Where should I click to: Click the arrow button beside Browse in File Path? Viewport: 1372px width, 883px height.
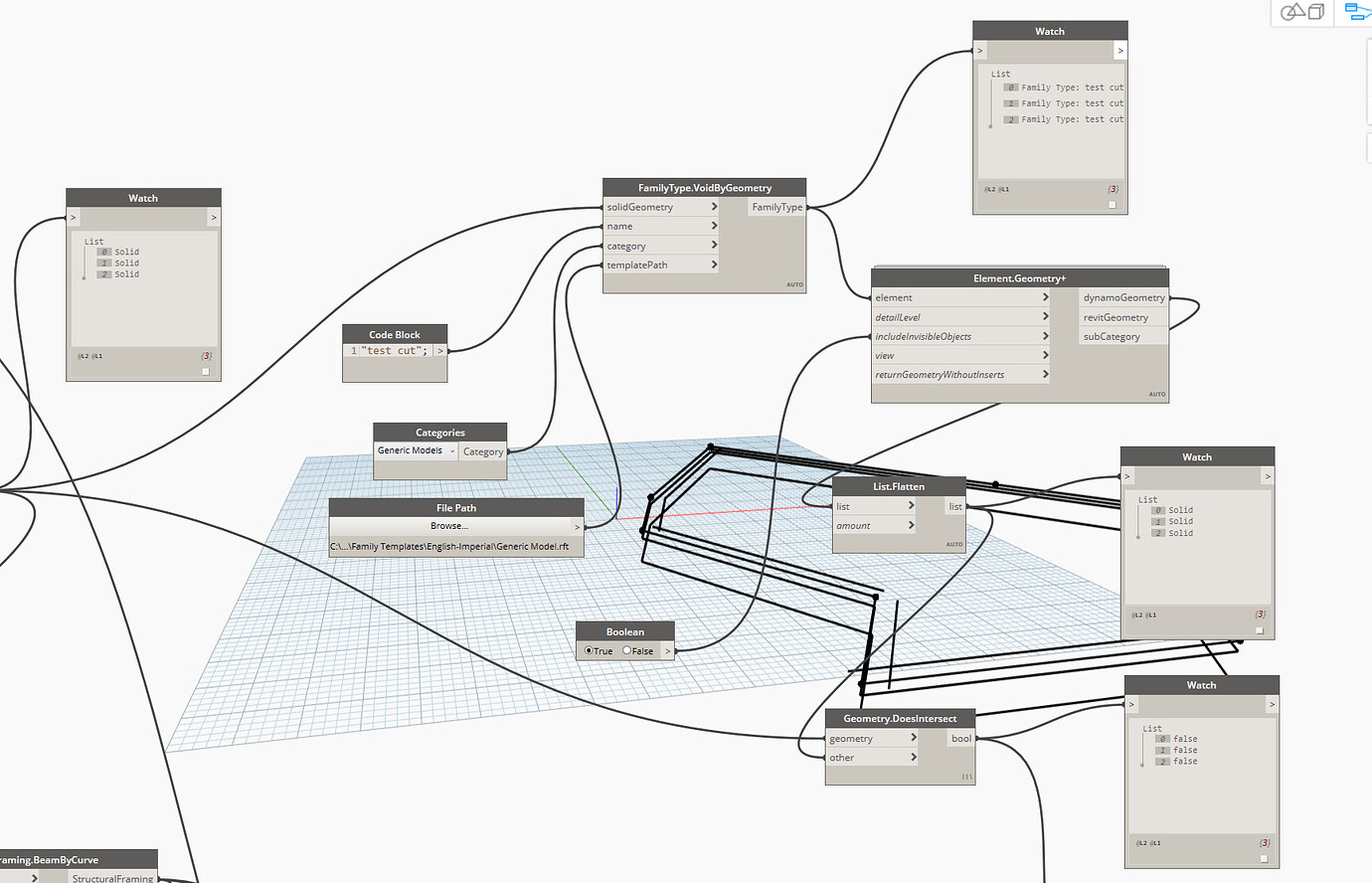coord(575,525)
